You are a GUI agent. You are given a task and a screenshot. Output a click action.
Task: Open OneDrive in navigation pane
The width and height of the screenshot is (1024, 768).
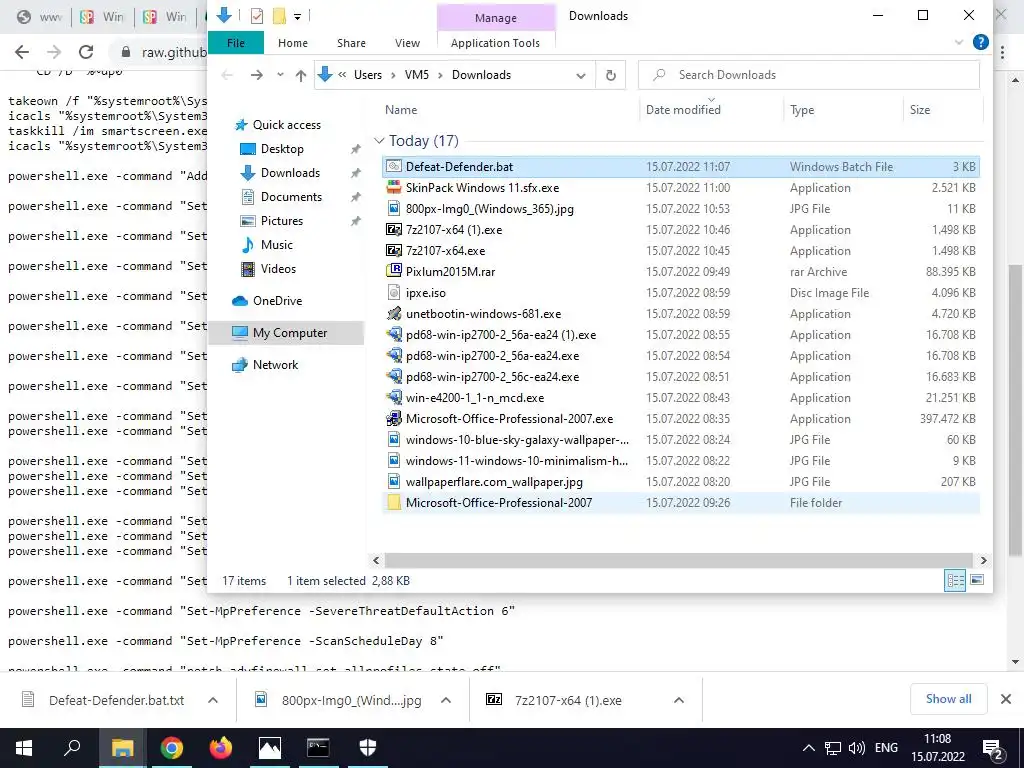click(278, 300)
